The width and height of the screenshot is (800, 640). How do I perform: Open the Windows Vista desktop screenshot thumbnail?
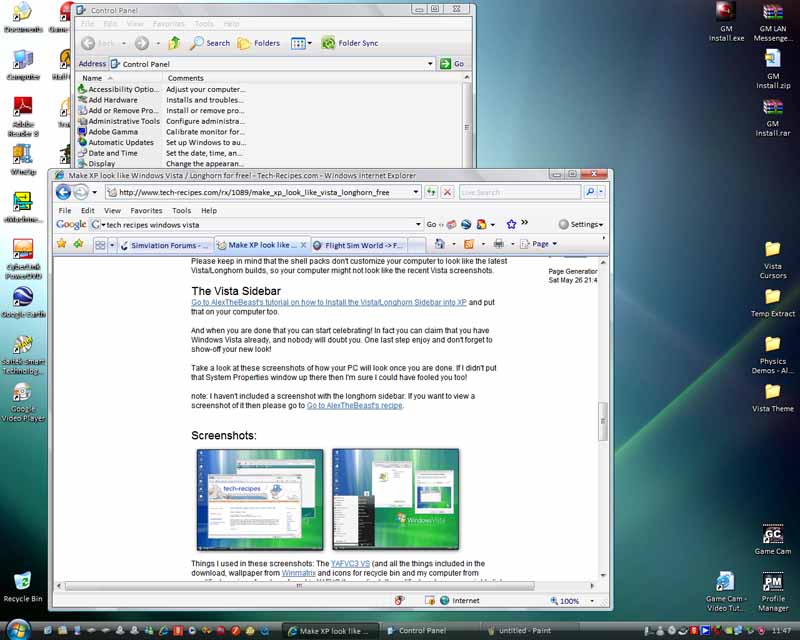click(395, 498)
